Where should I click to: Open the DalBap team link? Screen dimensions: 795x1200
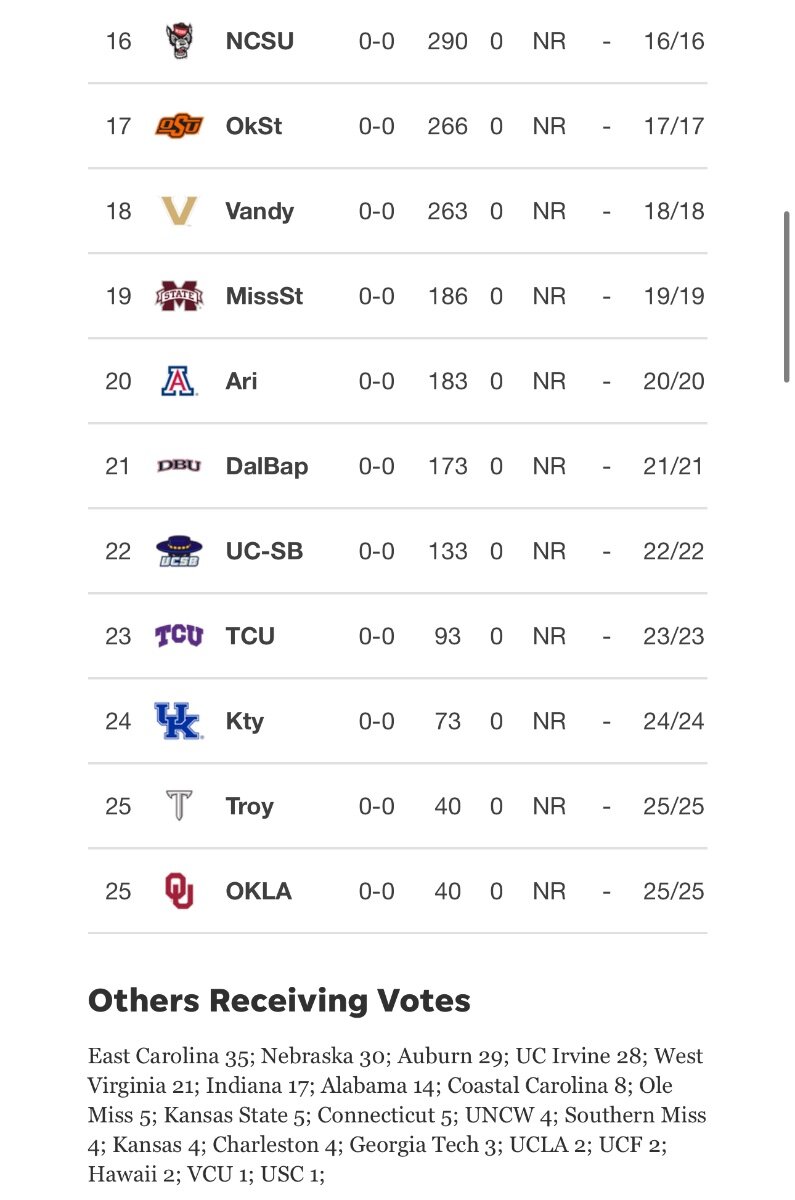[267, 467]
